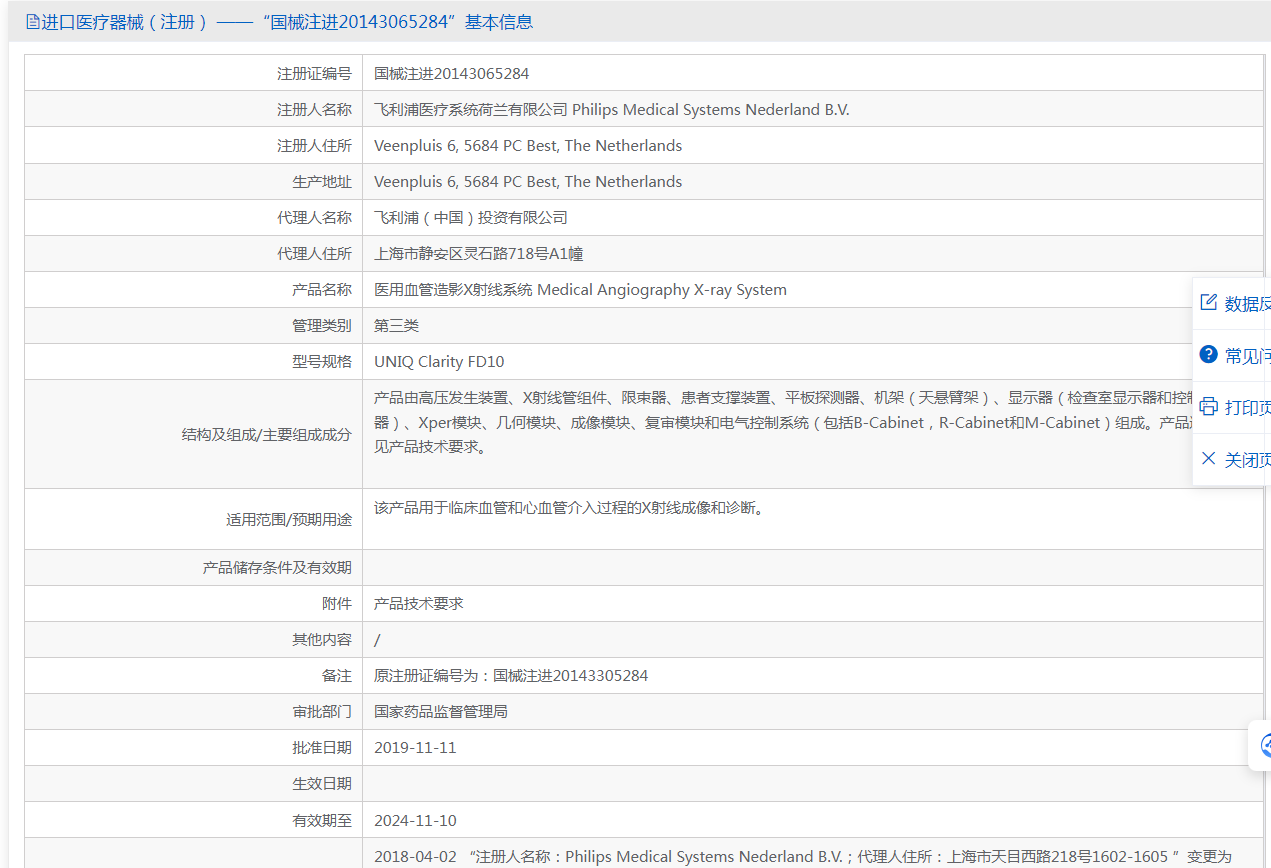Click the 产品名称 label cell

coord(194,289)
